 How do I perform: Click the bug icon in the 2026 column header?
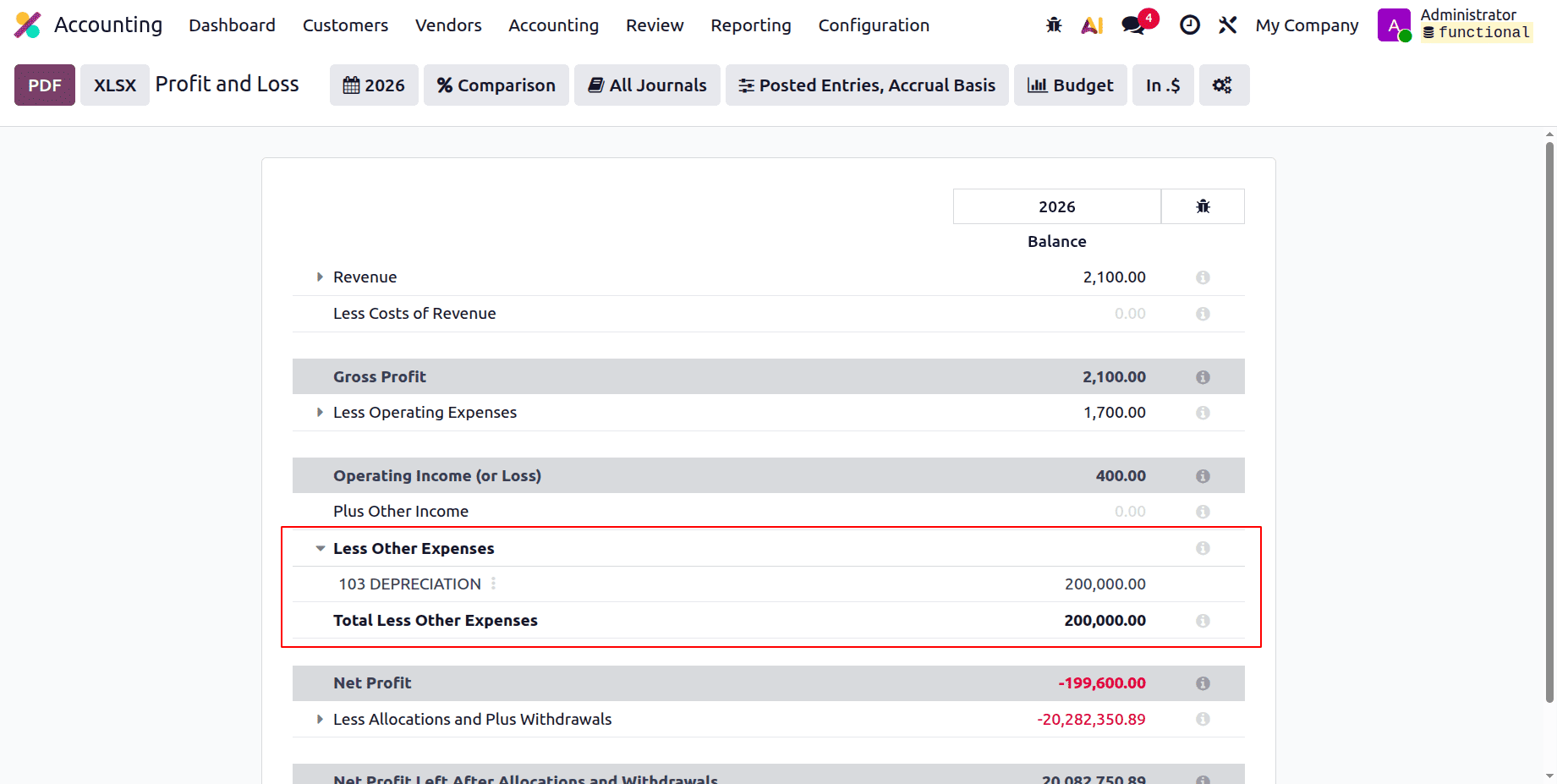(x=1203, y=206)
